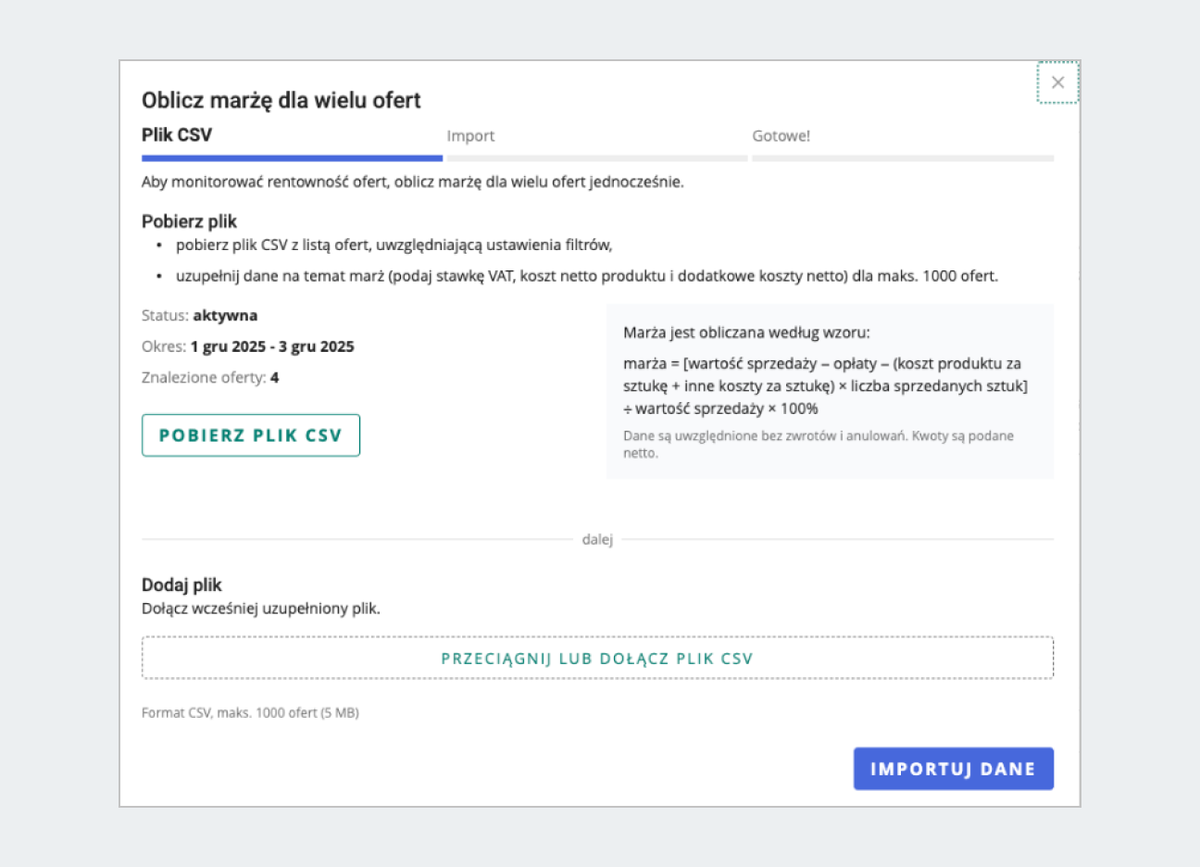Click the blue progress bar under Plik CSV
This screenshot has height=867, width=1200.
pos(292,158)
